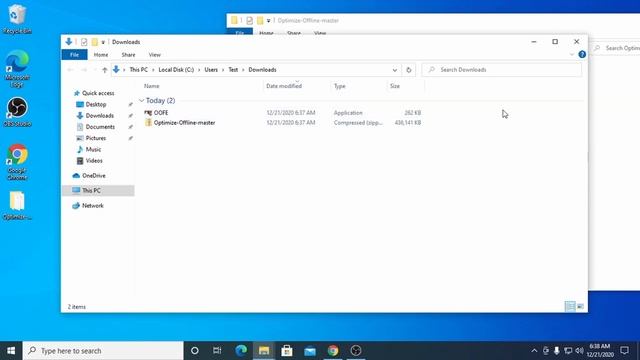
Task: Click the Search Downloads field
Action: 502,70
